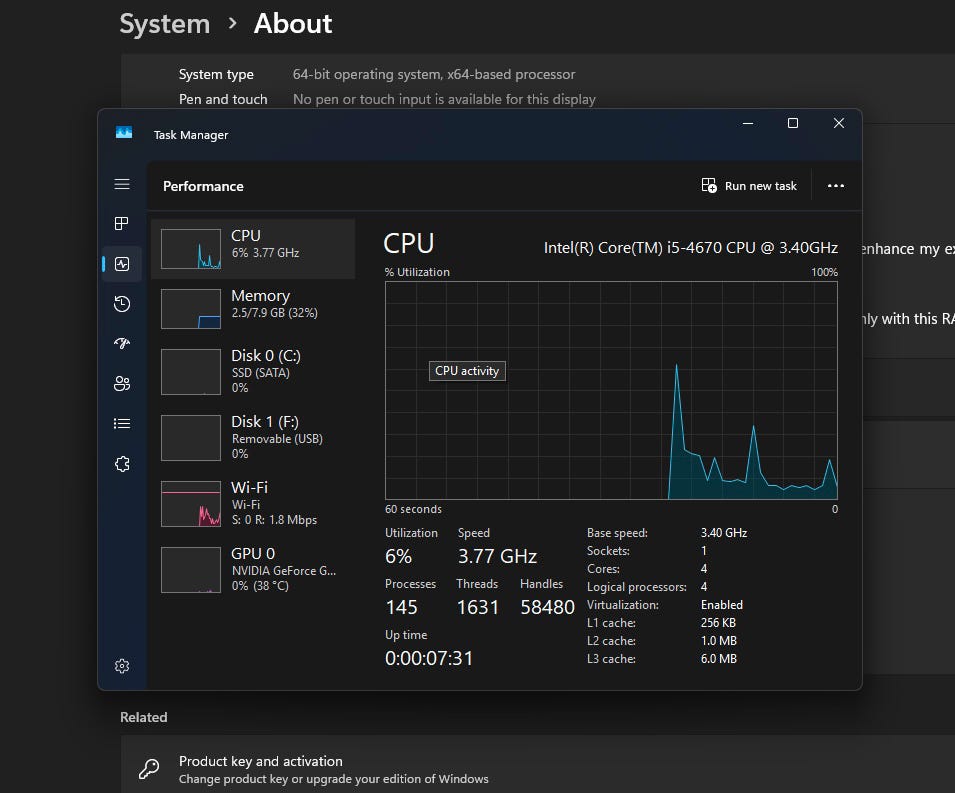The width and height of the screenshot is (955, 793).
Task: Select the CPU performance entry
Action: 253,249
